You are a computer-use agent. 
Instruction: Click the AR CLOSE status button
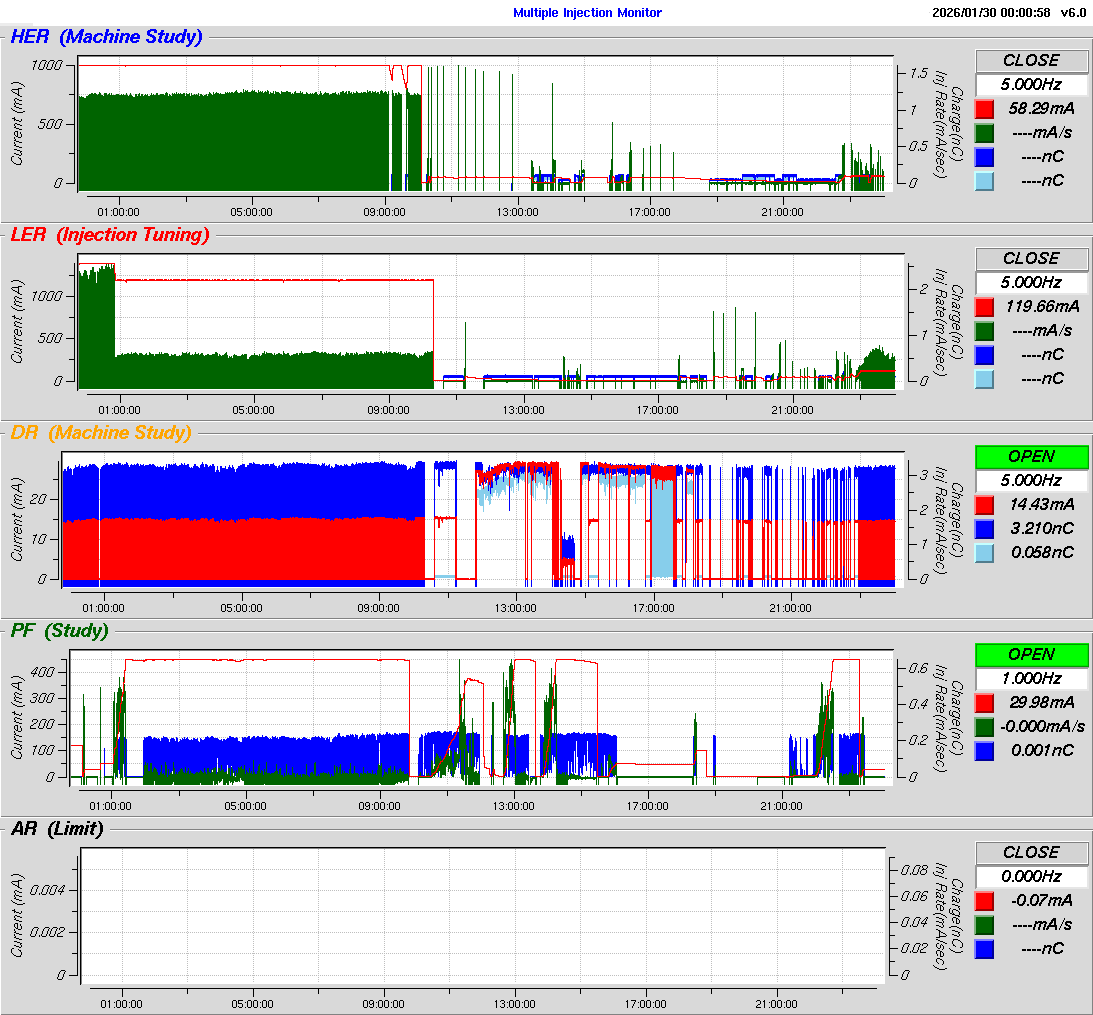tap(1031, 852)
